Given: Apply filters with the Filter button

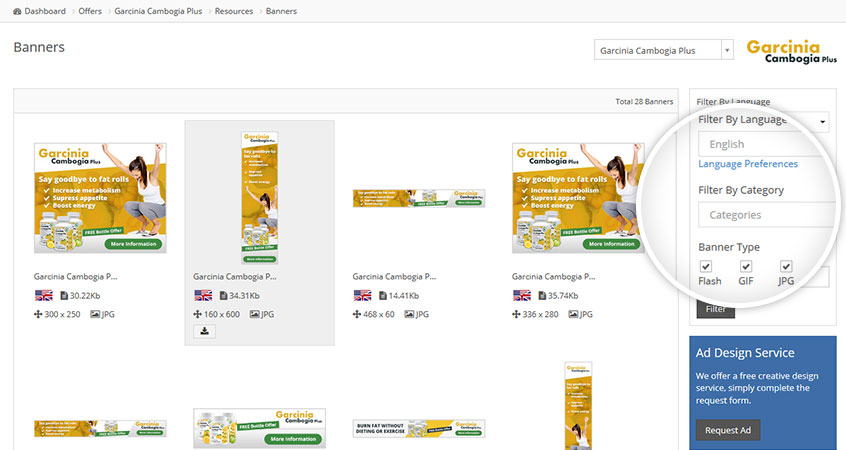Looking at the screenshot, I should [x=715, y=309].
